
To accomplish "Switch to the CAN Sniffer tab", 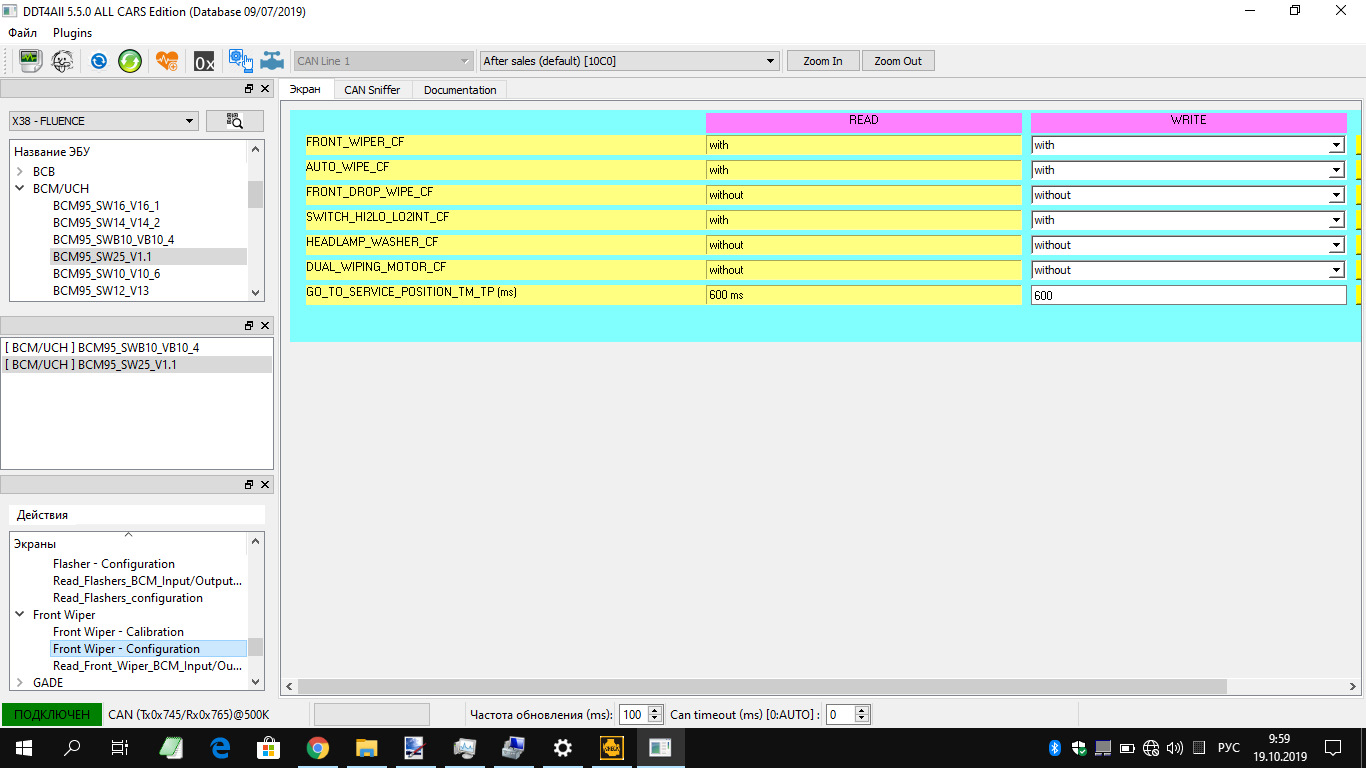I will pos(372,90).
